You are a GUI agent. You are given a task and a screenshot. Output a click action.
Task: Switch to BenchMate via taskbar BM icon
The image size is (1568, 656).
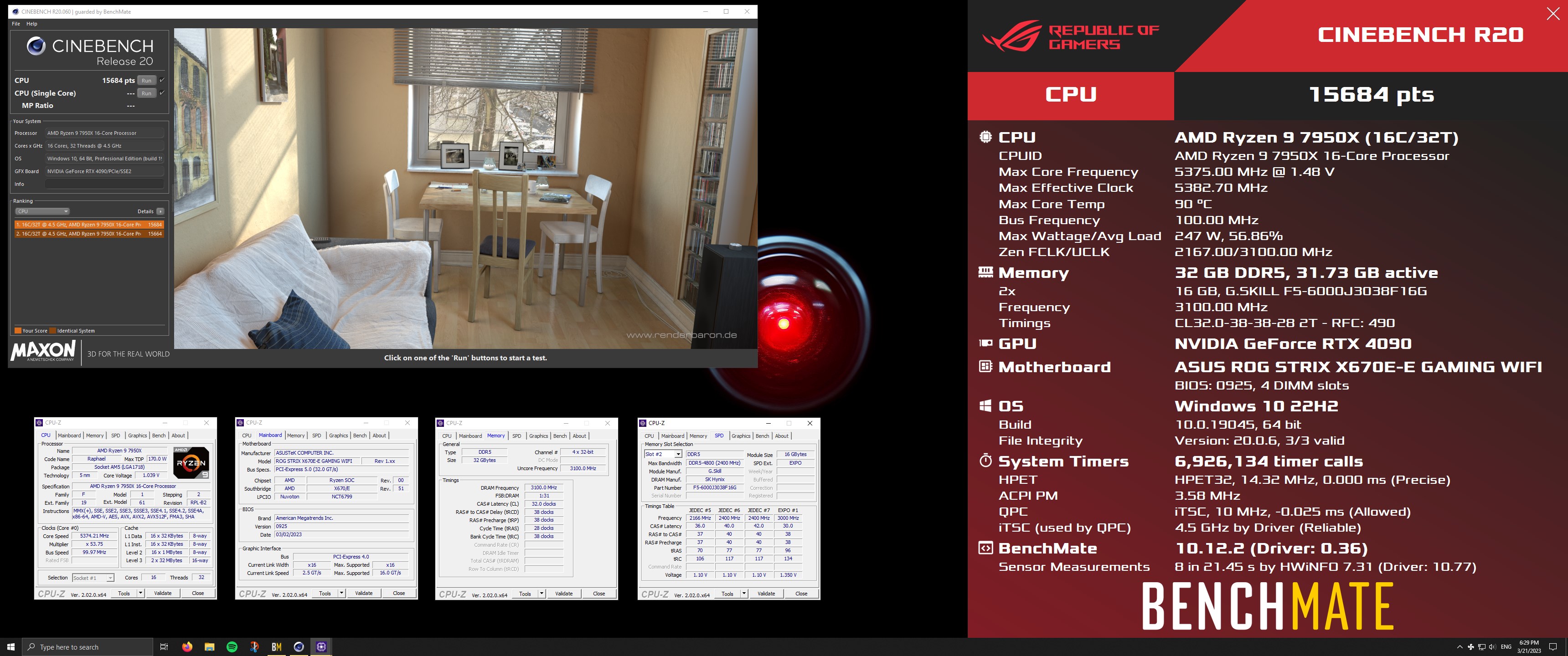point(276,646)
